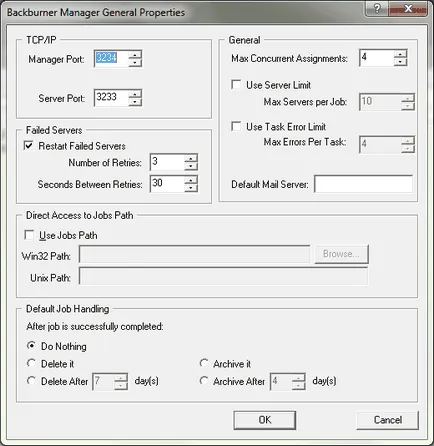Click the Default Mail Server field
The width and height of the screenshot is (434, 446).
(363, 184)
